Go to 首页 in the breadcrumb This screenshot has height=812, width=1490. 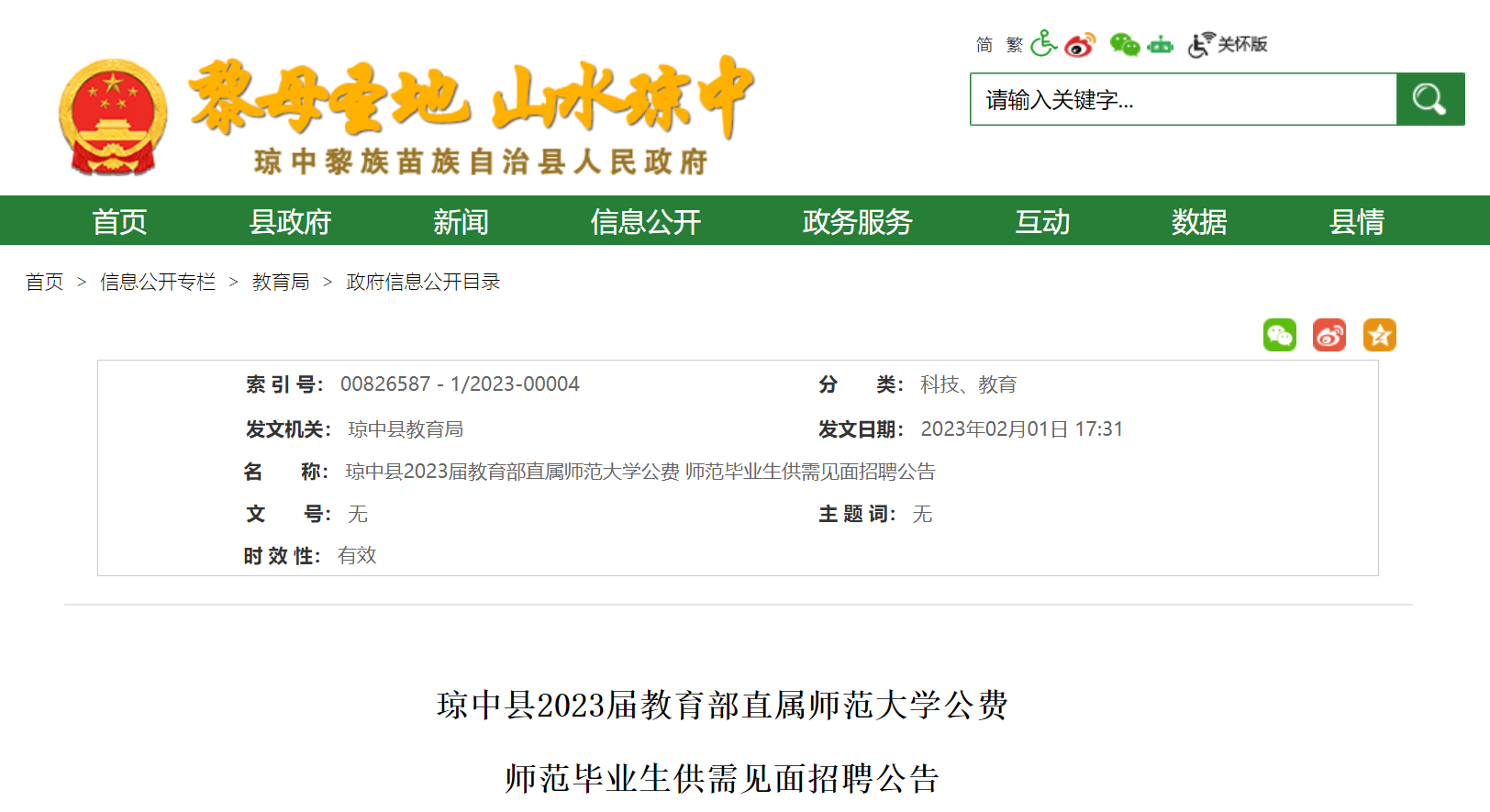click(x=45, y=282)
